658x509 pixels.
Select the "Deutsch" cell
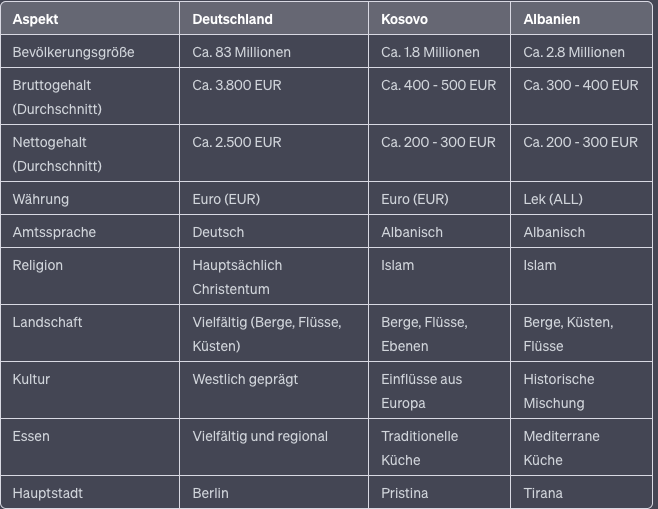pyautogui.click(x=218, y=232)
